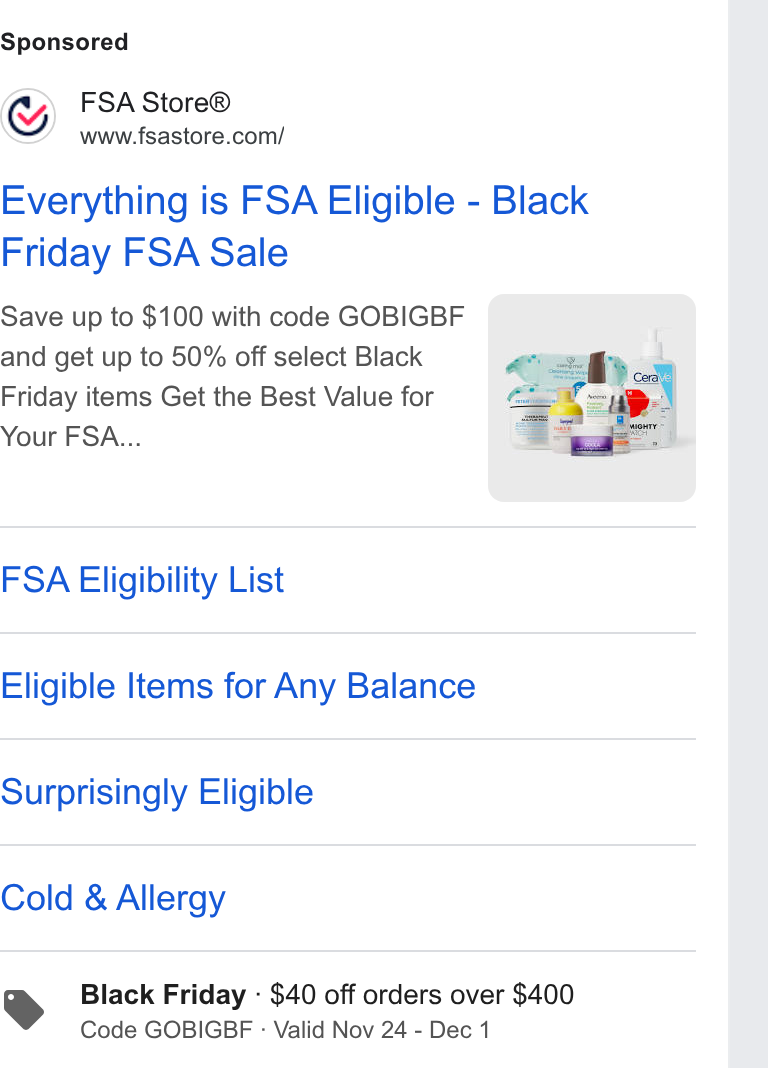Click the CeraVe bottle in product image
The image size is (768, 1068).
652,388
